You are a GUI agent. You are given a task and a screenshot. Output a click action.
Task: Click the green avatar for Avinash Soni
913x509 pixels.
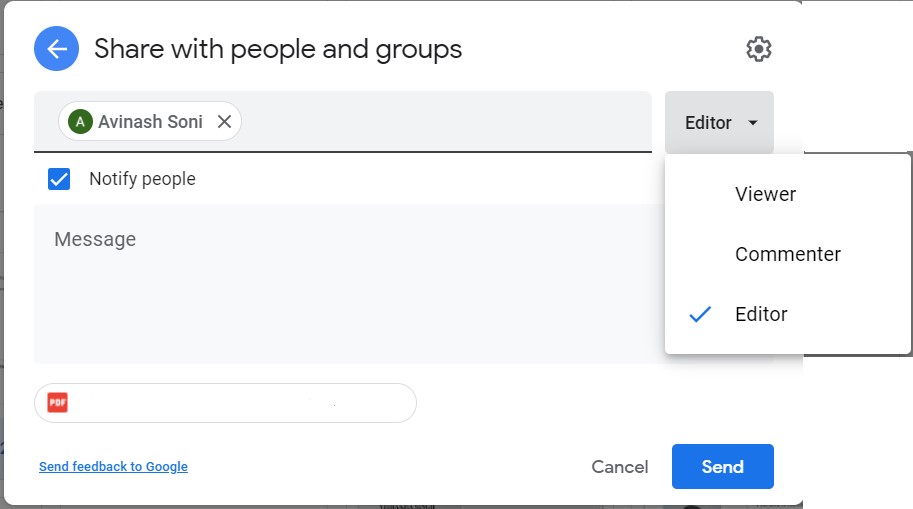(x=80, y=122)
